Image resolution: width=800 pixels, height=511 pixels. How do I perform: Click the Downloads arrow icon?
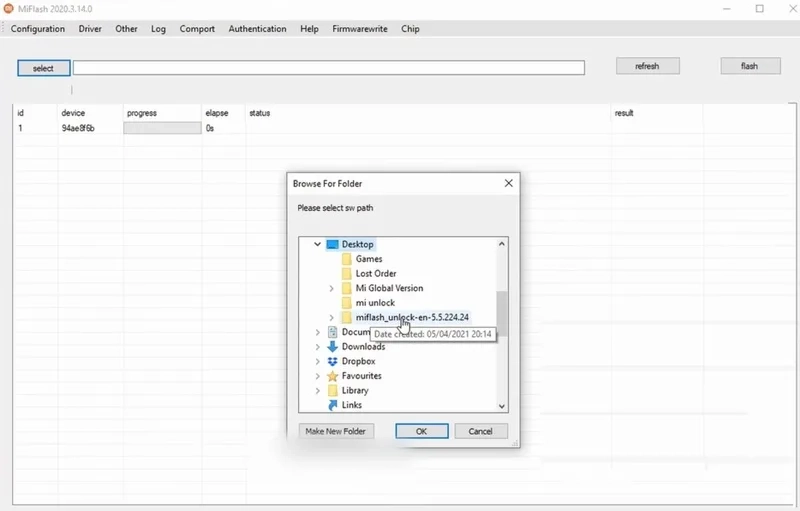tap(333, 347)
